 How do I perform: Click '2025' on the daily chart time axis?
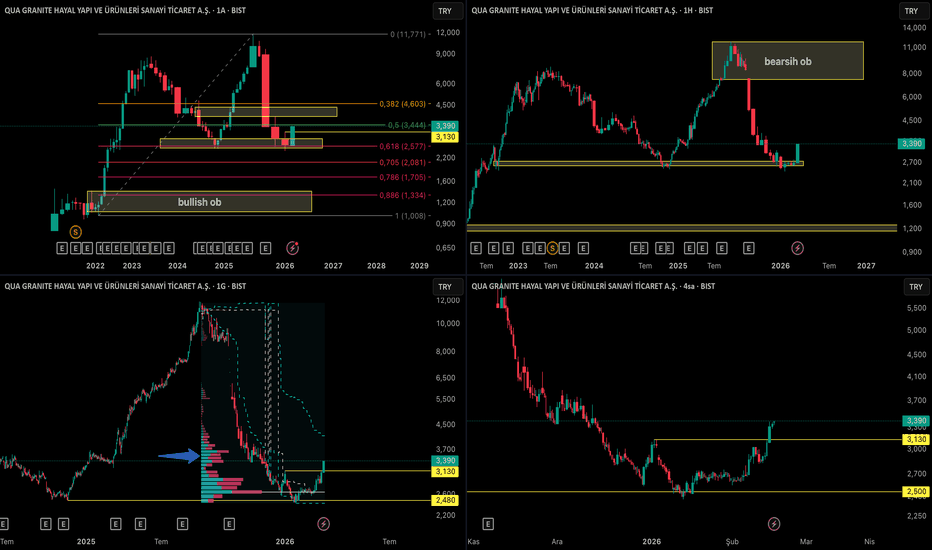pos(86,542)
